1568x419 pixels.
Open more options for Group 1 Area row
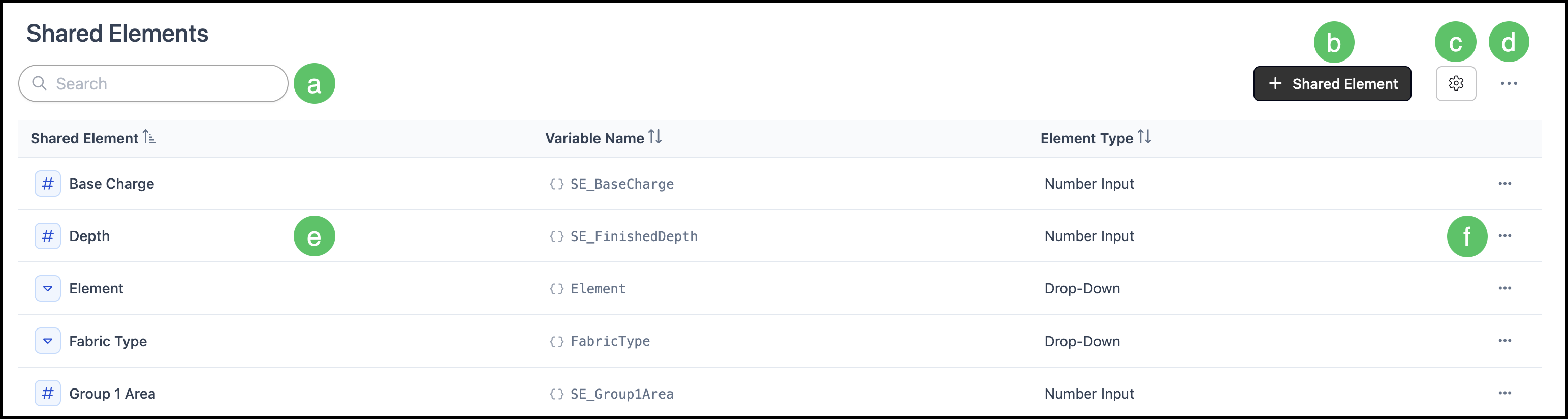point(1504,393)
